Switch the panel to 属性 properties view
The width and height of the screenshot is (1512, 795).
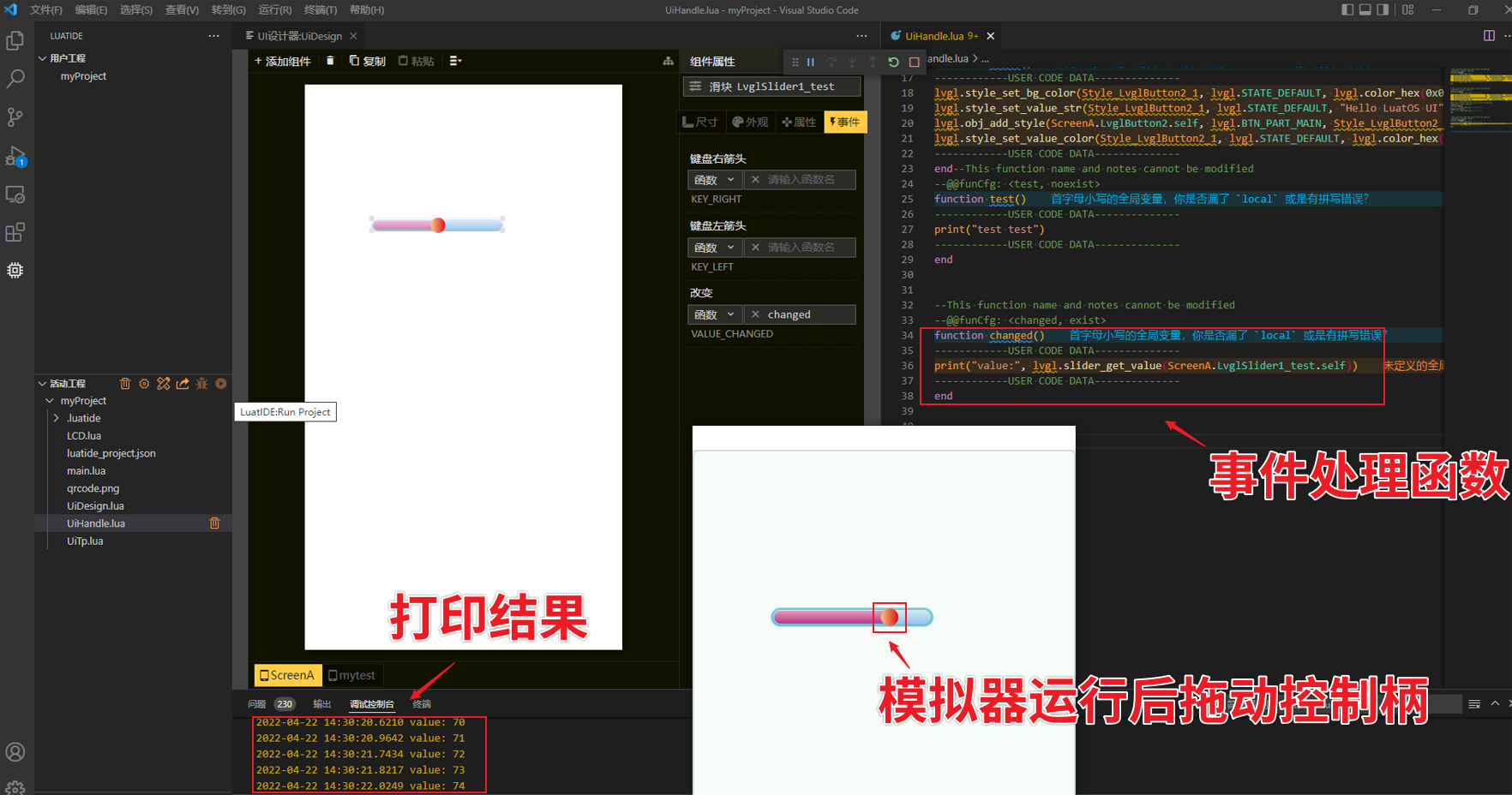pos(798,122)
